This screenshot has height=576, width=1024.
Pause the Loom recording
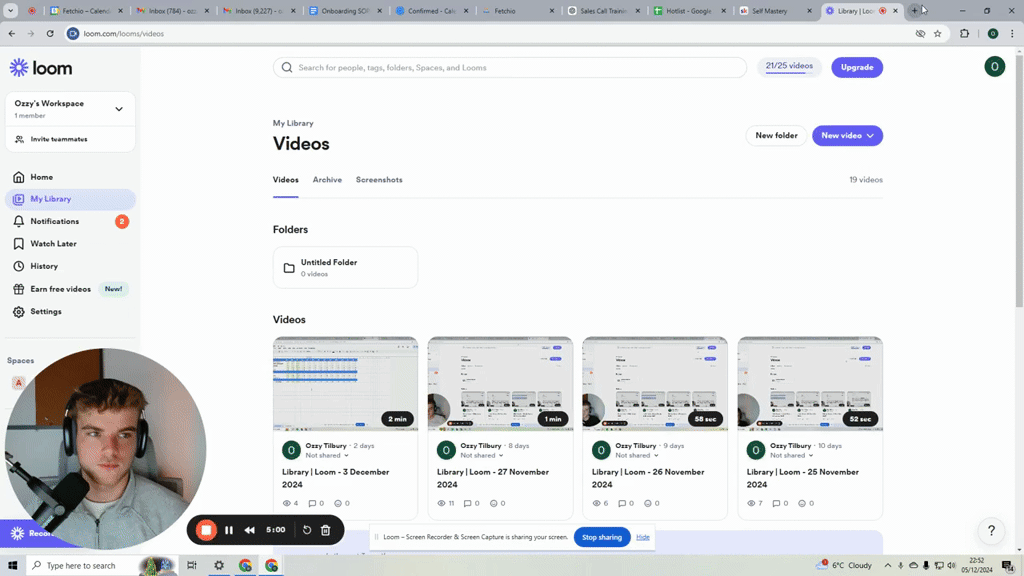click(x=229, y=530)
